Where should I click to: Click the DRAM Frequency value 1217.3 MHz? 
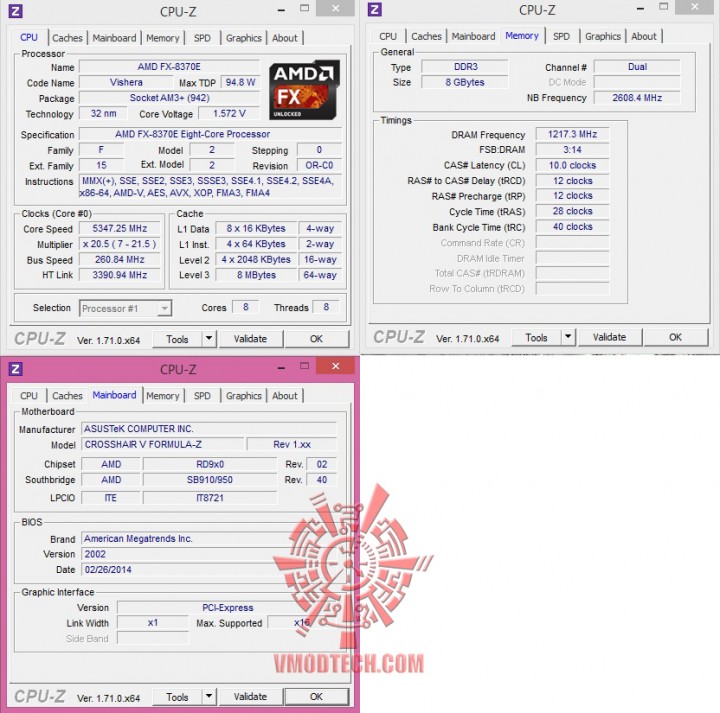coord(572,134)
